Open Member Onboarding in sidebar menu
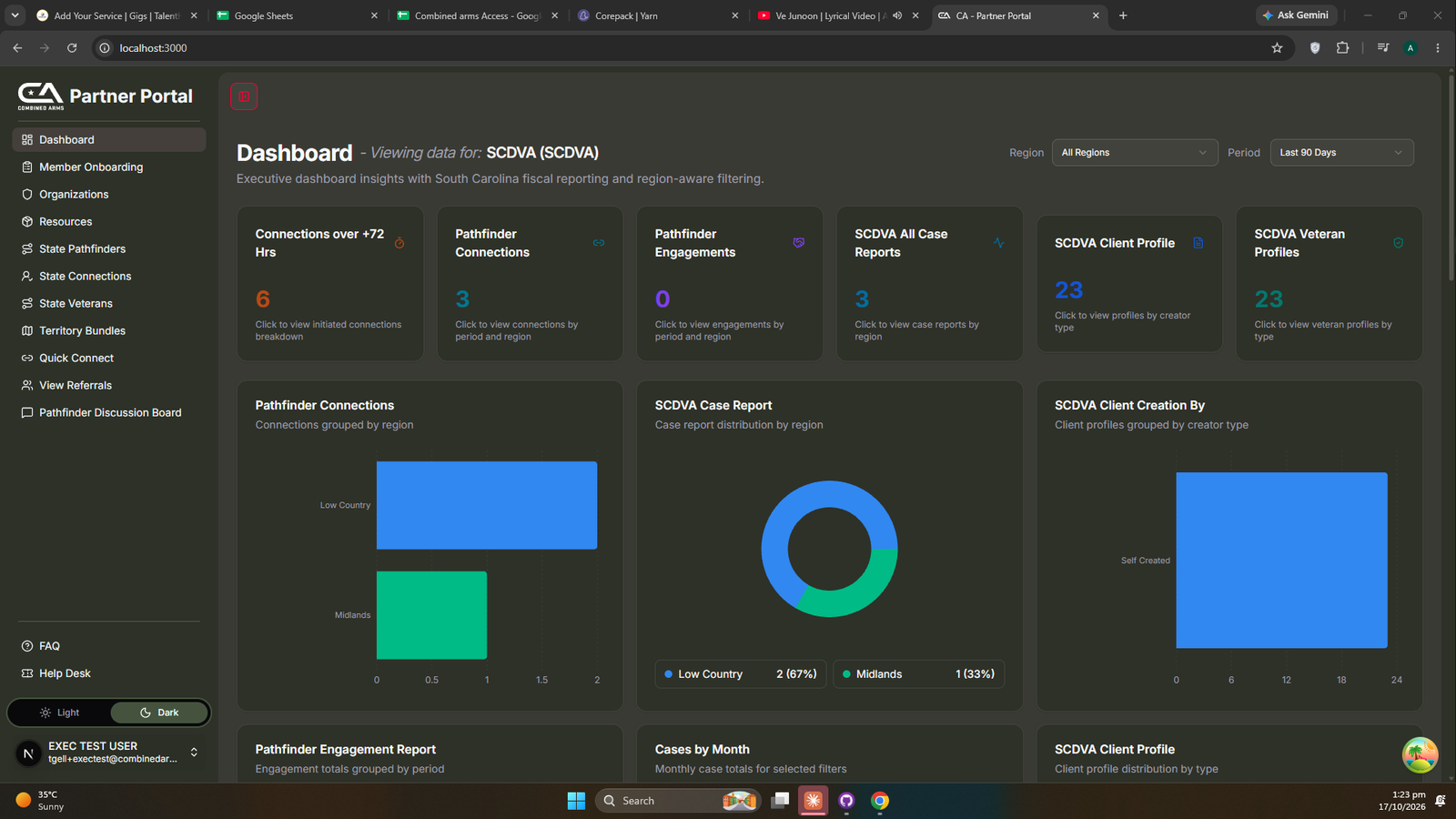This screenshot has height=819, width=1456. pos(109,167)
